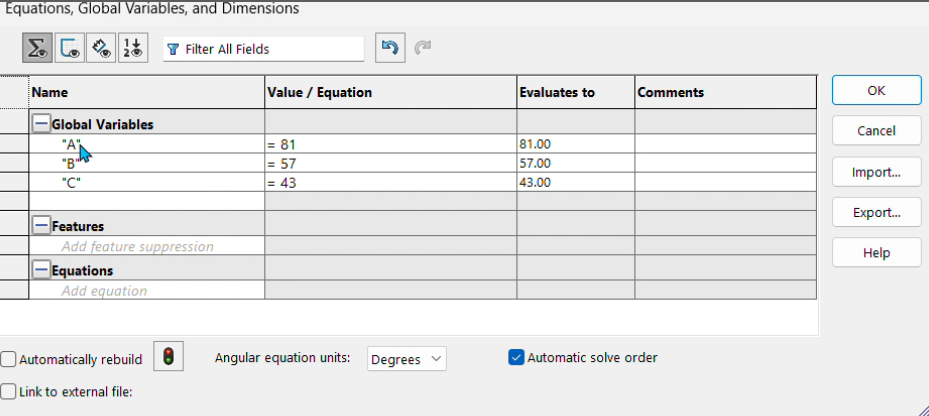
Task: Enable Link to external file checkbox
Action: (x=9, y=392)
